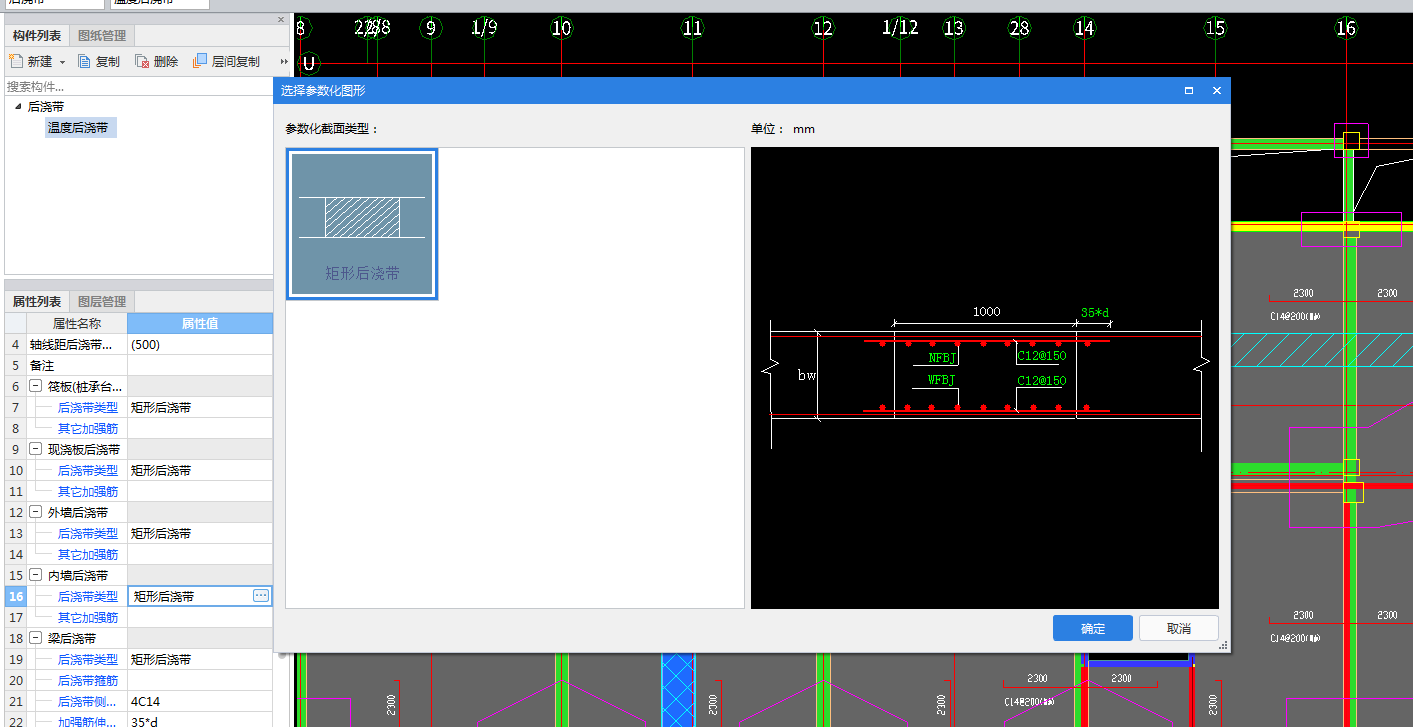
Task: Click the 其它加强筋 link in row 8
Action: 87,428
